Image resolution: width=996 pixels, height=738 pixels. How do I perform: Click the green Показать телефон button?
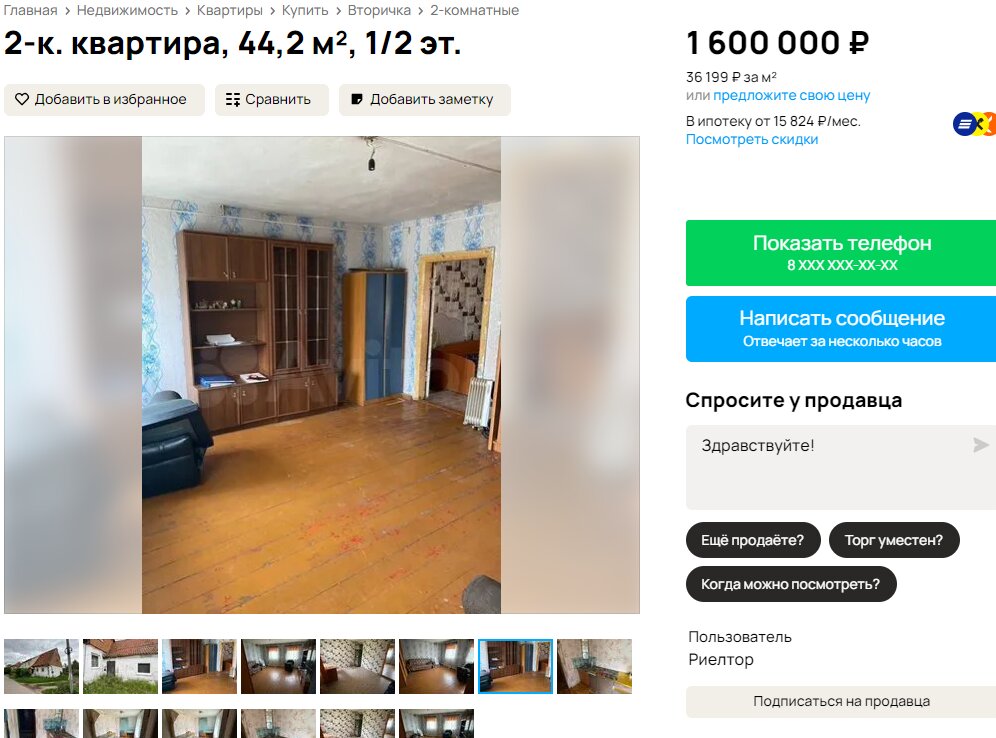(841, 253)
